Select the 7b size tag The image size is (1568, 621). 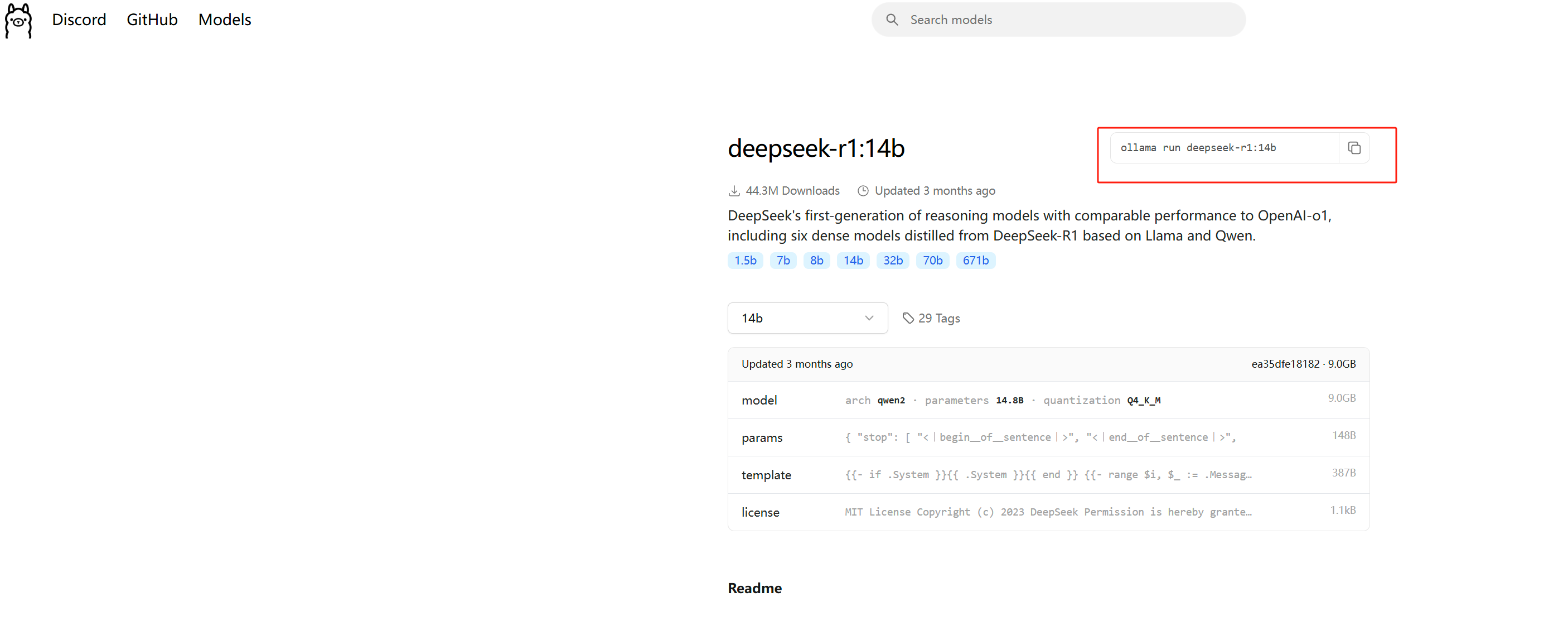coord(783,261)
